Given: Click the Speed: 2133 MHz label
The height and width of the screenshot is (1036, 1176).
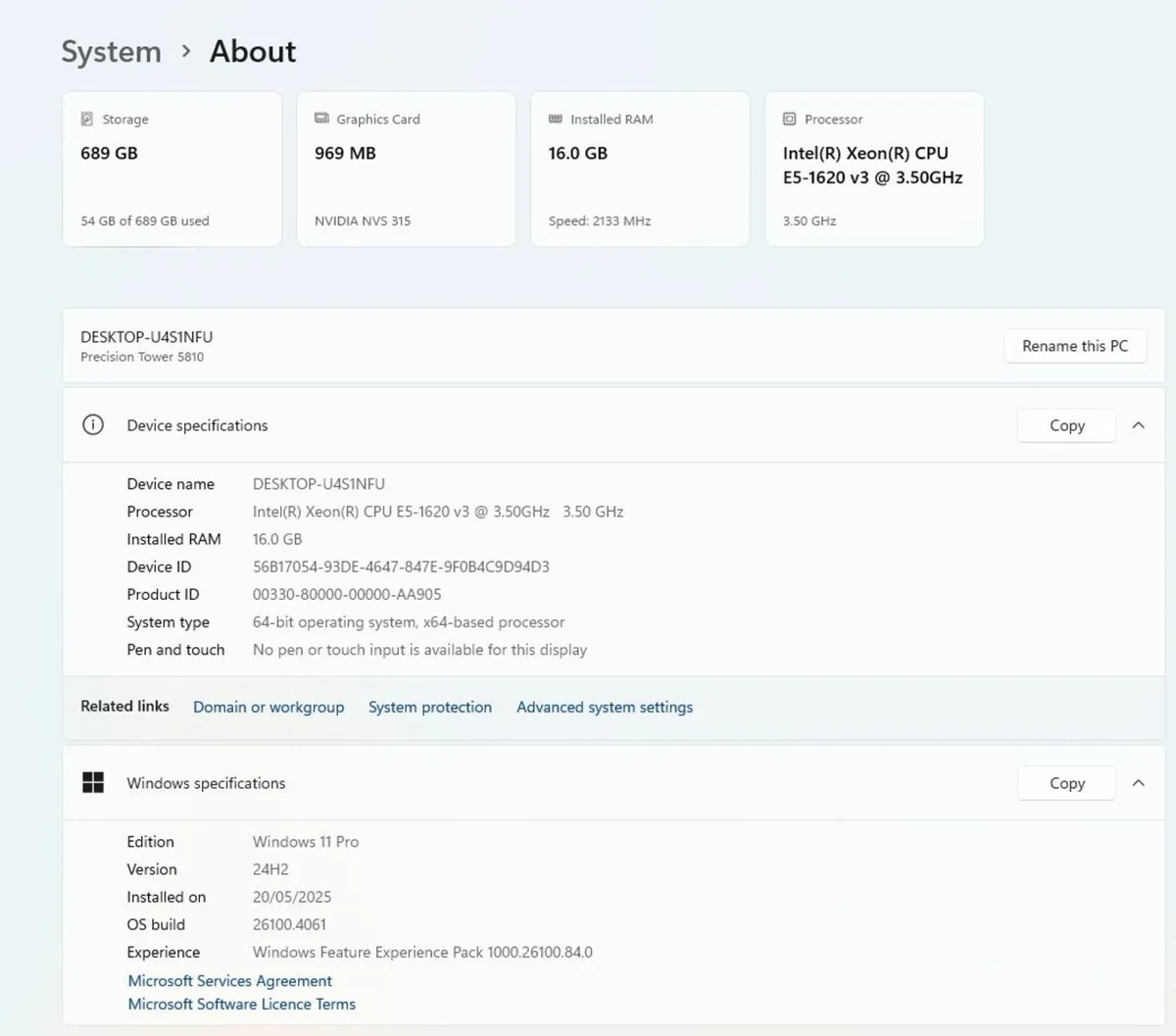Looking at the screenshot, I should [600, 221].
